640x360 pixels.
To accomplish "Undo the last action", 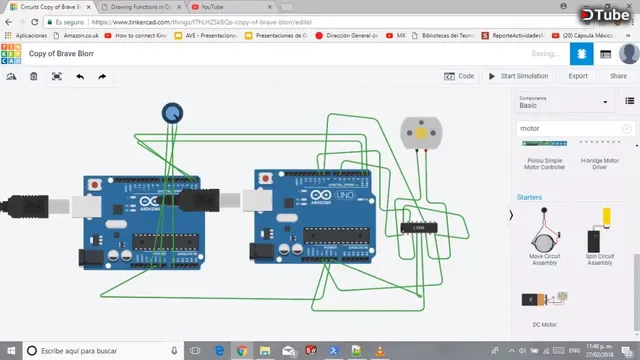I will pos(80,76).
